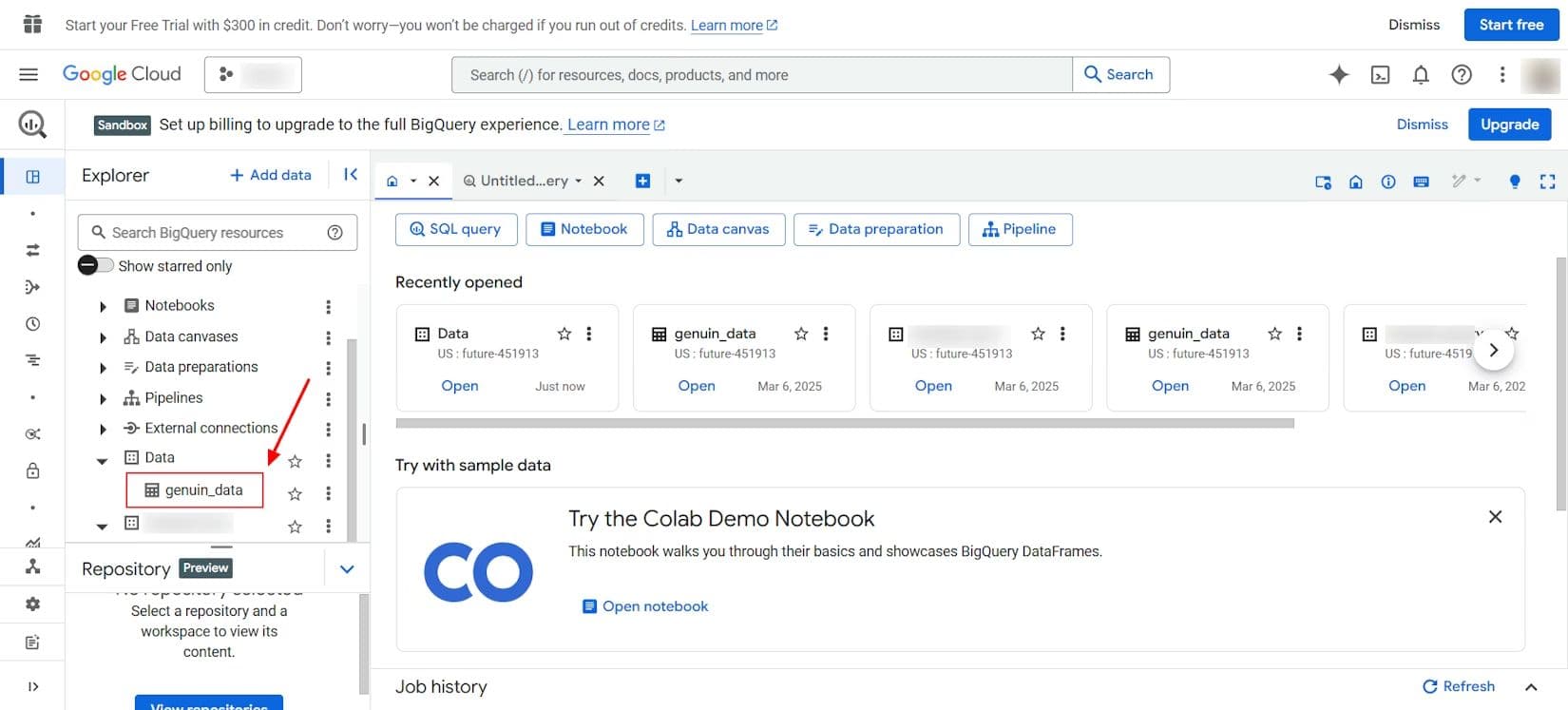Click Add data in Explorer

pos(271,175)
